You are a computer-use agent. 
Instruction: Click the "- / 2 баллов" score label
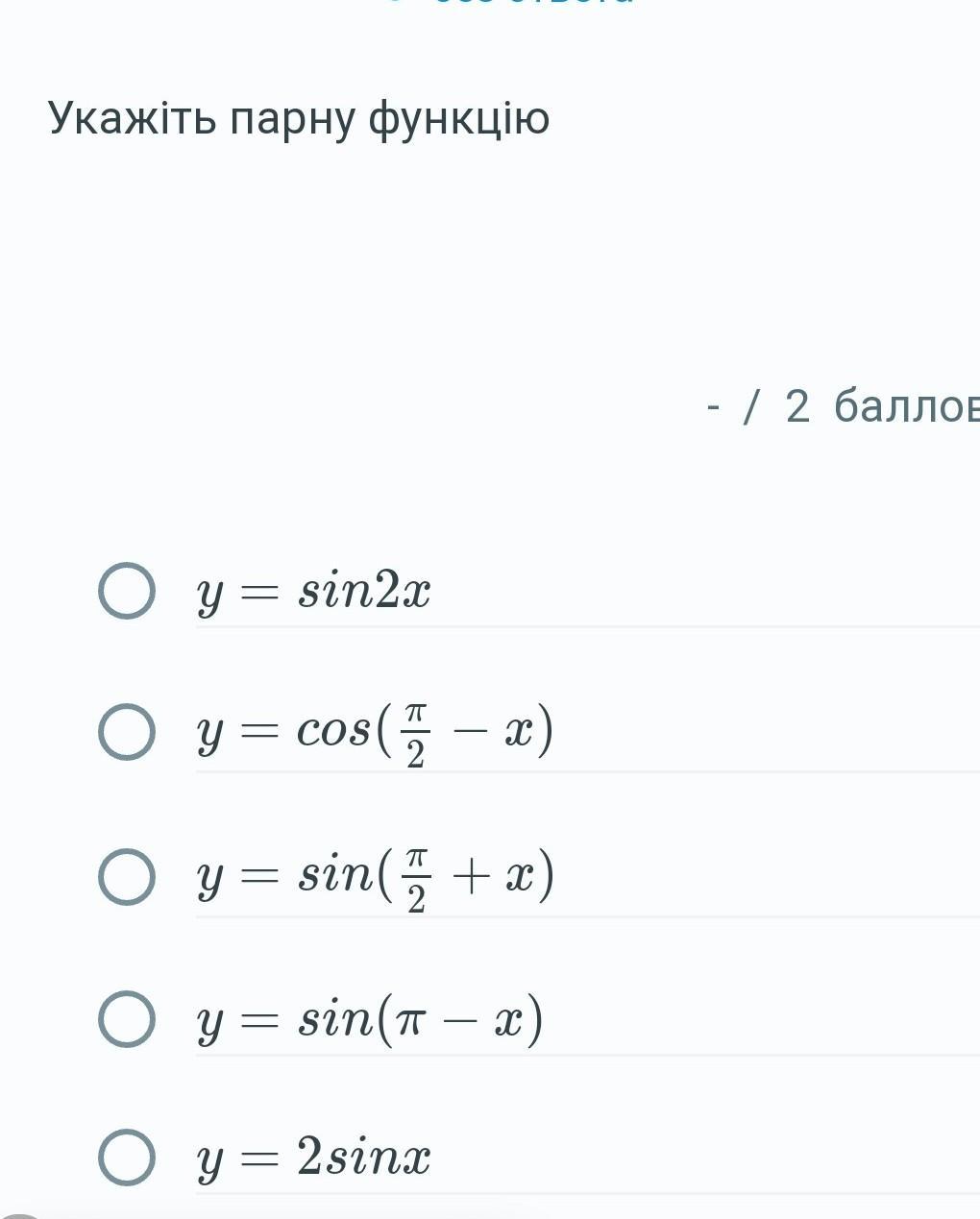[x=843, y=406]
